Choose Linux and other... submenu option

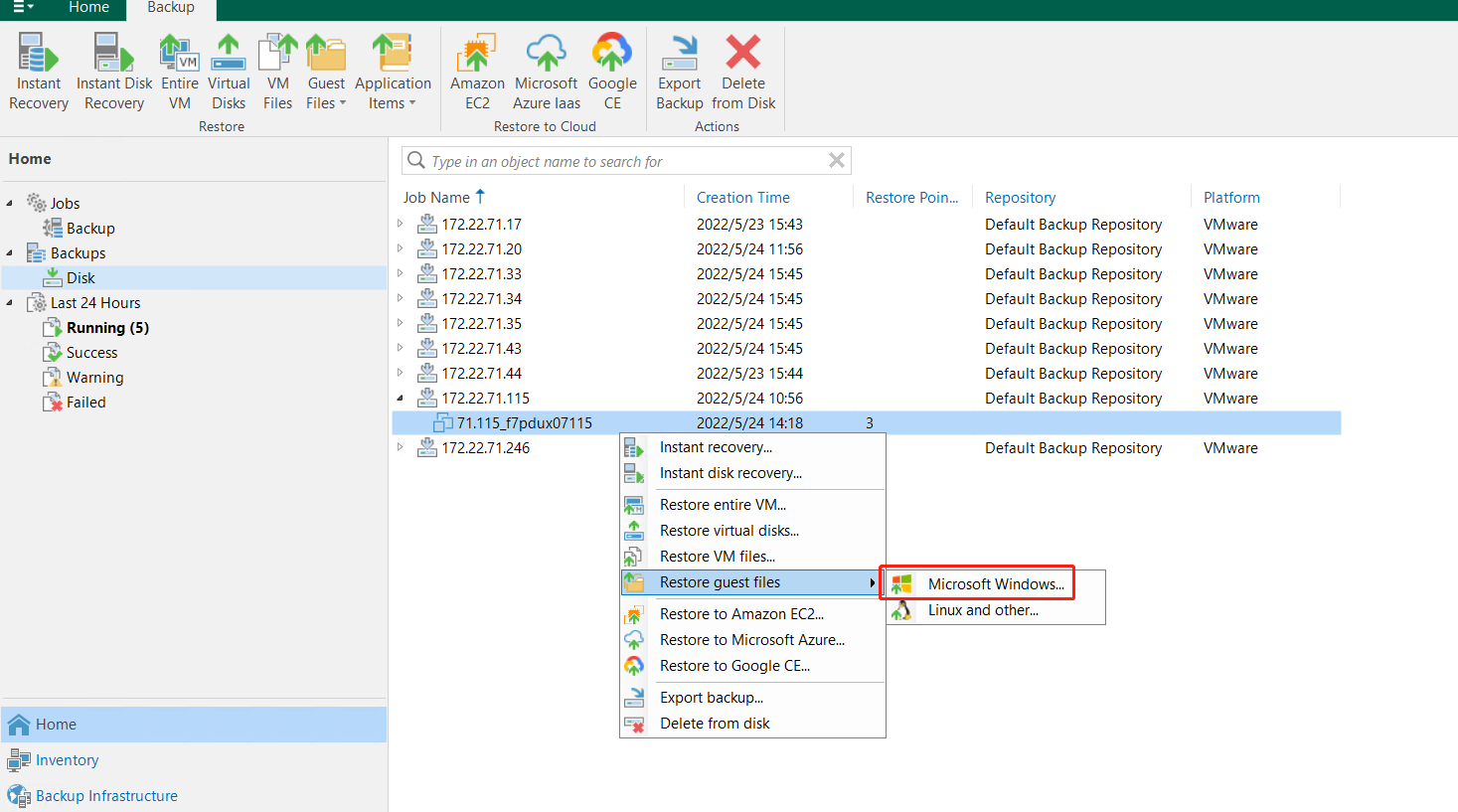click(996, 610)
